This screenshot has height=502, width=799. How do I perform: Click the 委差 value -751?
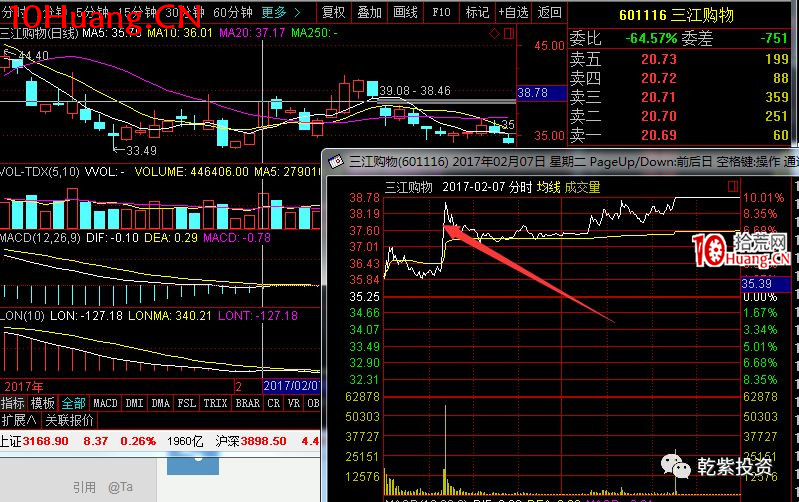[774, 38]
